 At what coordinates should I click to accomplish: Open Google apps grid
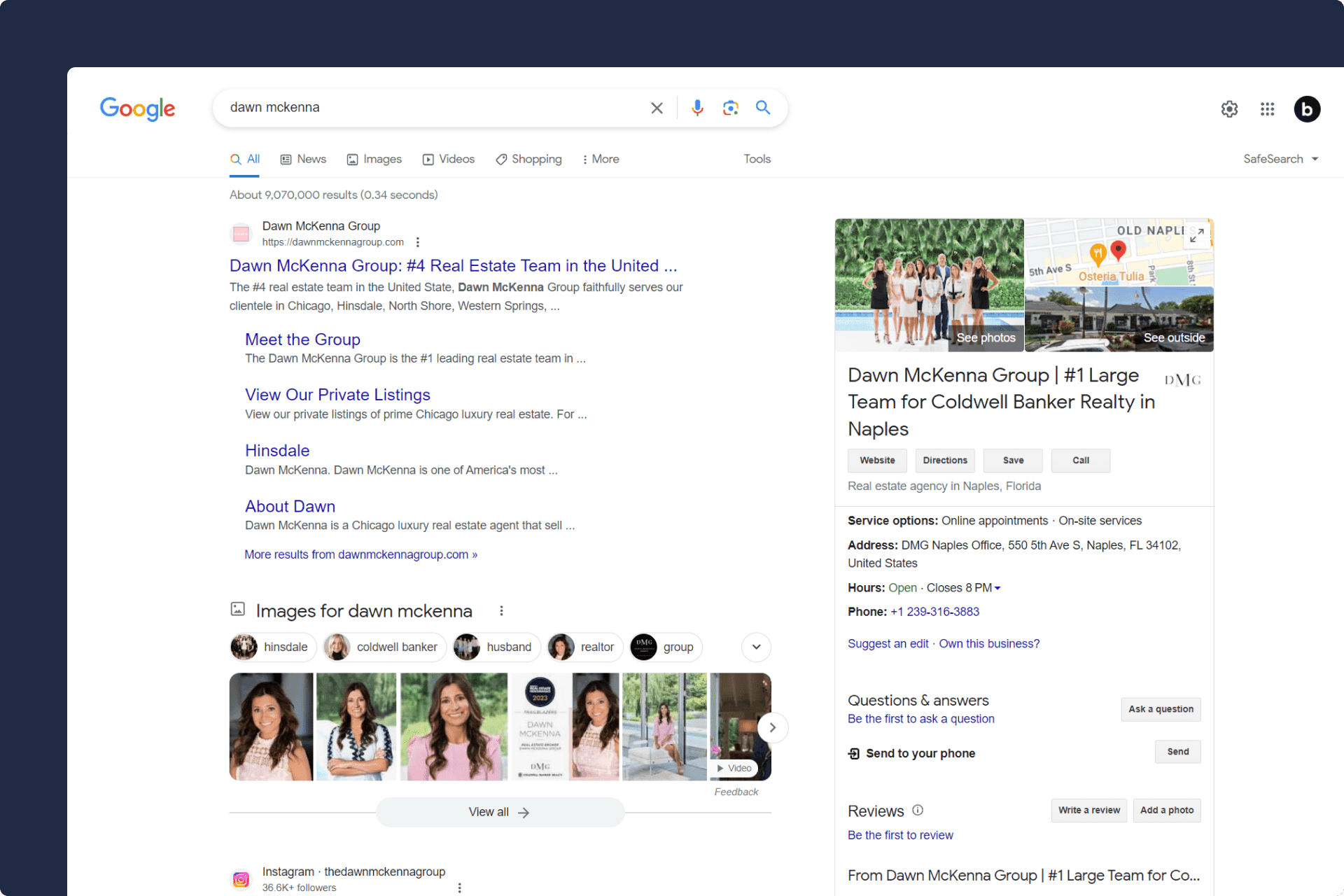coord(1267,109)
